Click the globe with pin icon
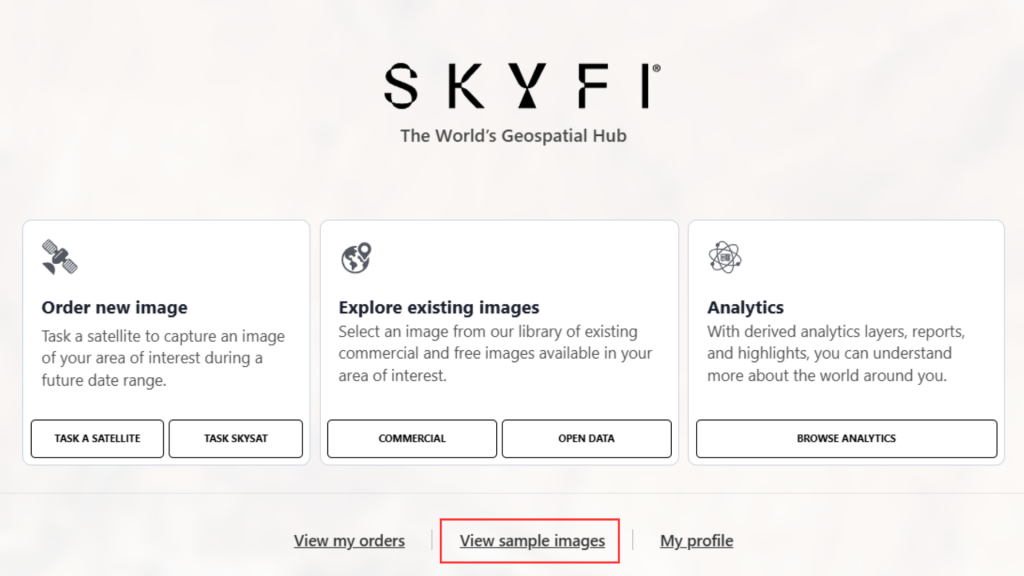The height and width of the screenshot is (576, 1024). click(x=356, y=258)
